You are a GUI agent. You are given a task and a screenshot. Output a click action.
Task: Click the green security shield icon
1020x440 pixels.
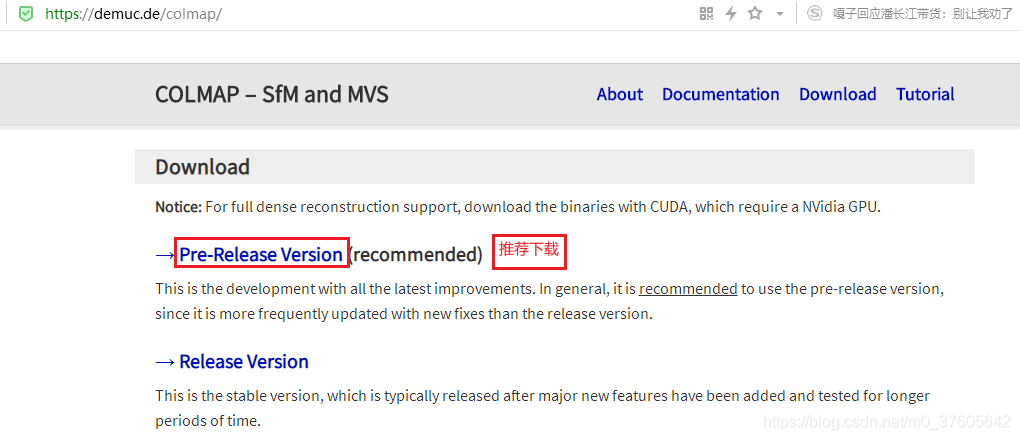point(25,14)
